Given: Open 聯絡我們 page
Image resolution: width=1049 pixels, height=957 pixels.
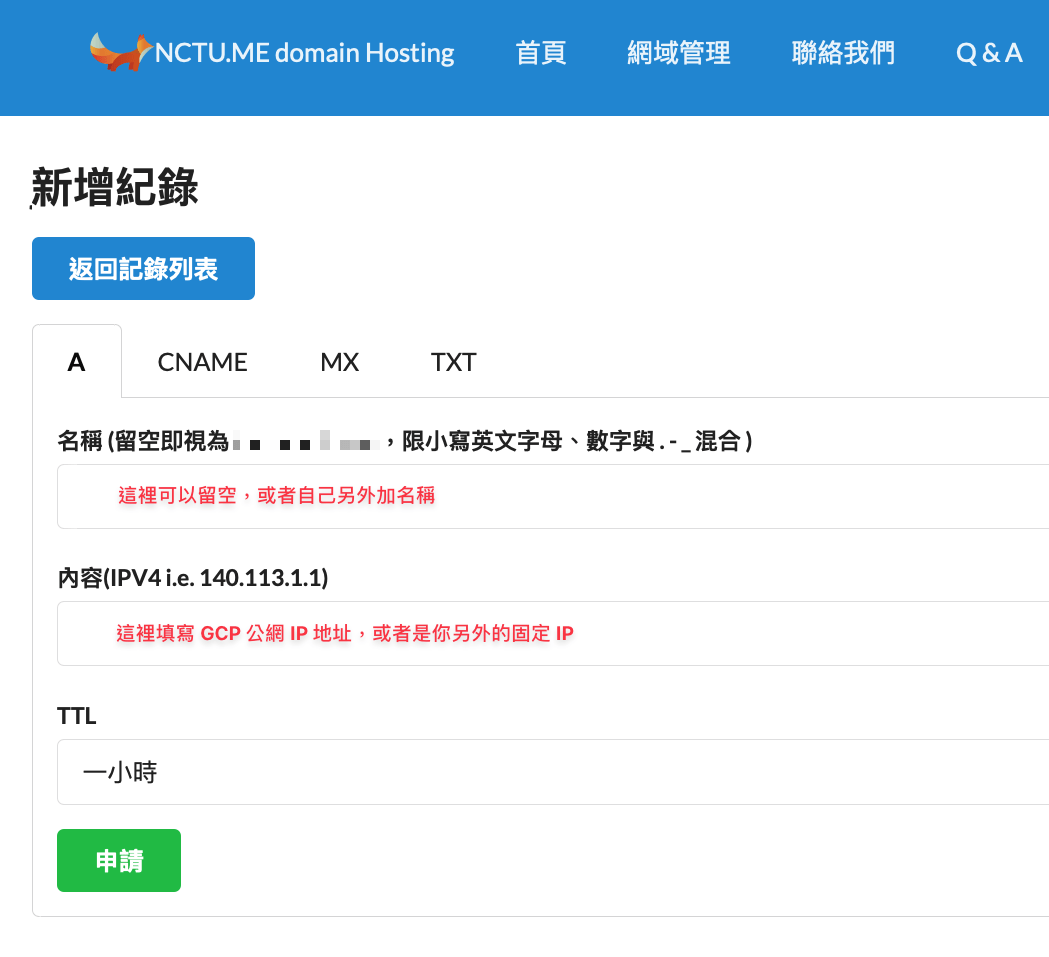Looking at the screenshot, I should pyautogui.click(x=843, y=53).
